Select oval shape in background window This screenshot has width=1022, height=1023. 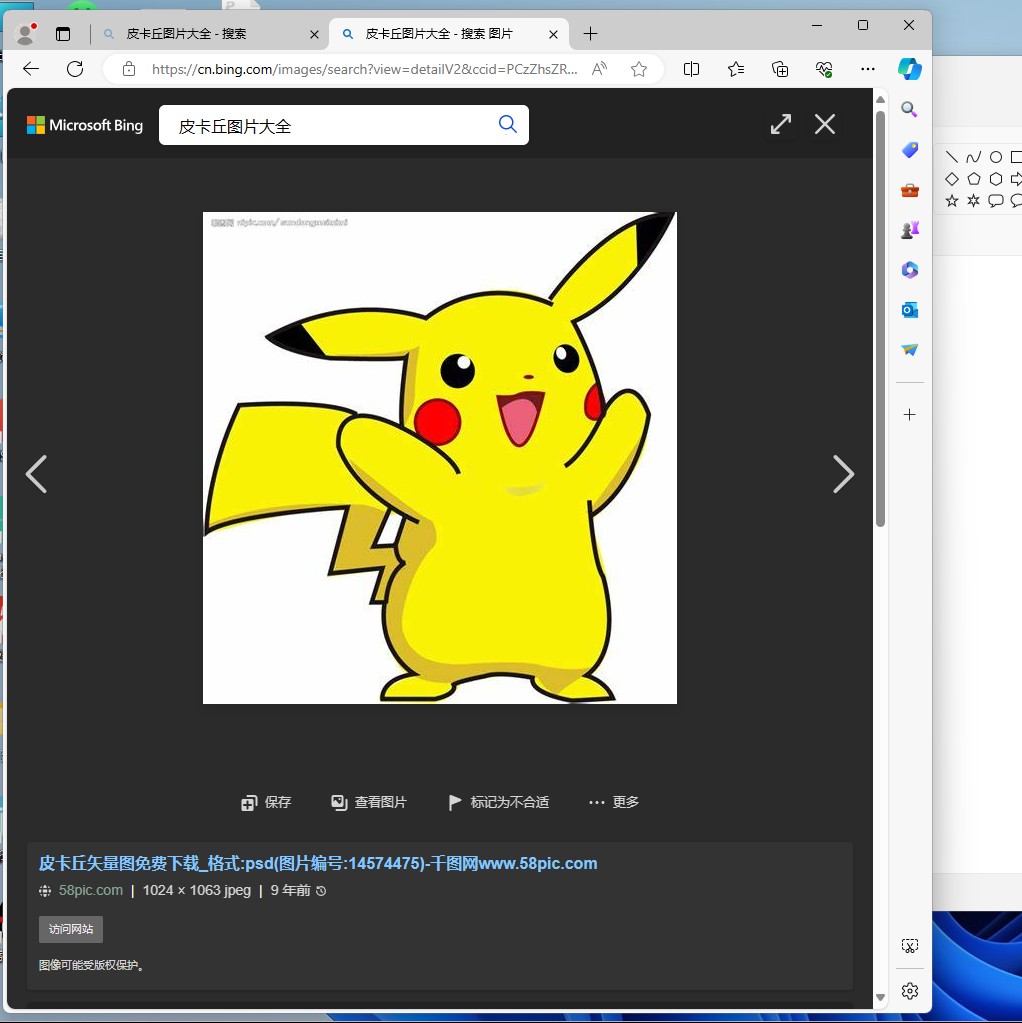point(995,157)
